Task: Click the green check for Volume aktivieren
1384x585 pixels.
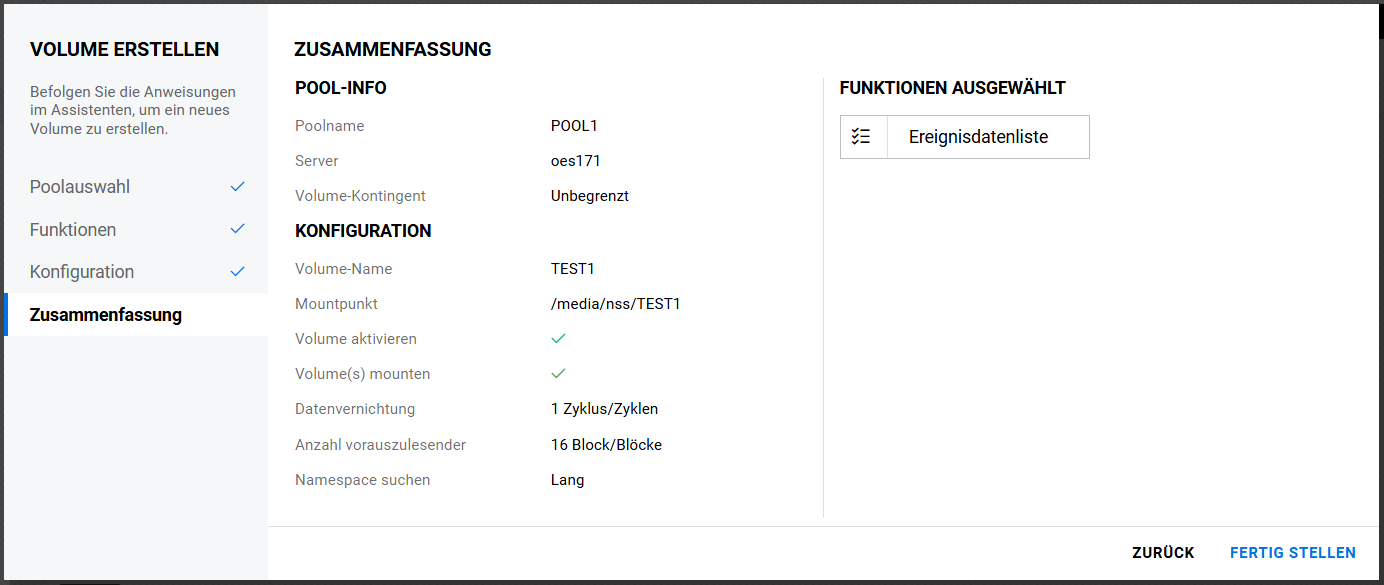Action: click(558, 339)
